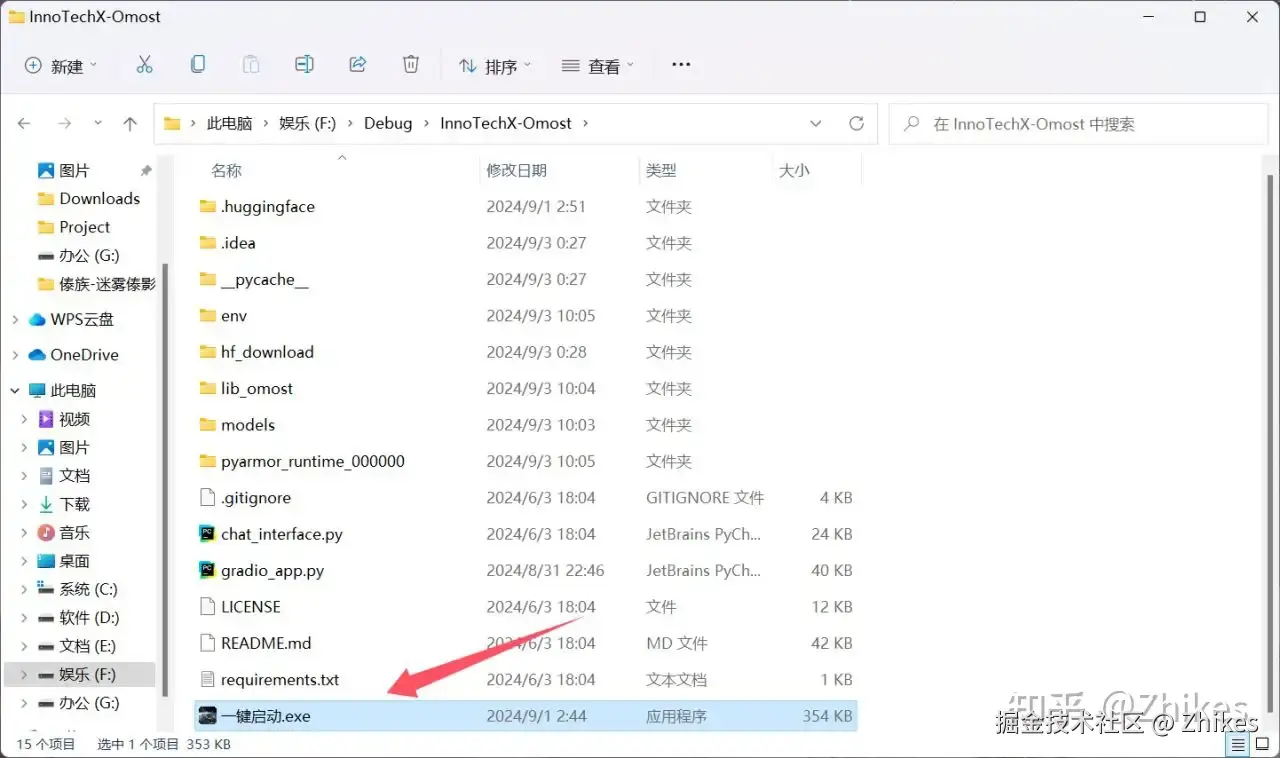Open 系统 (C:) drive in sidebar
The image size is (1280, 758).
tap(80, 589)
